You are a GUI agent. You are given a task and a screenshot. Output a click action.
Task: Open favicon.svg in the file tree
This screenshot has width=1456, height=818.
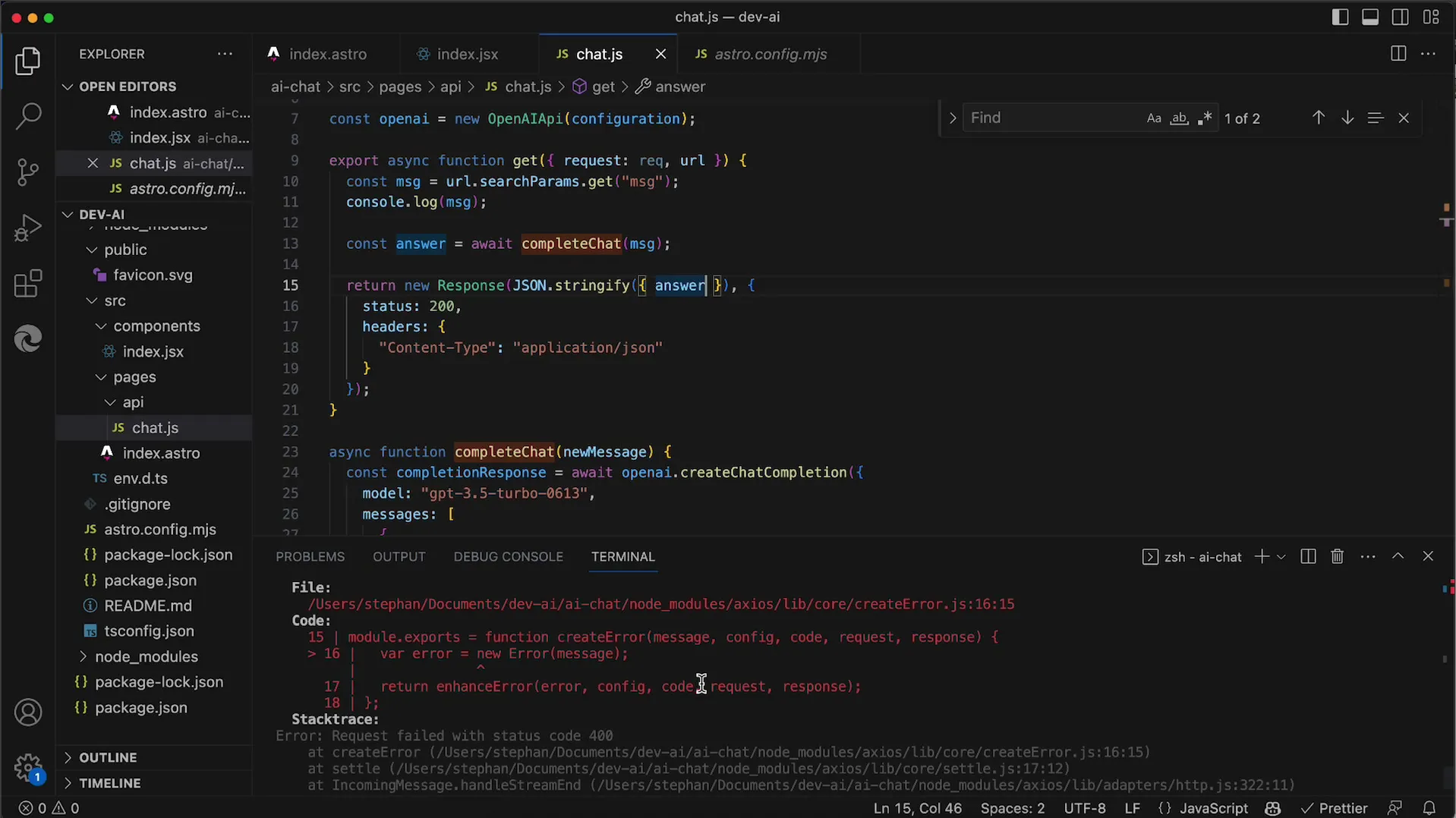(x=153, y=275)
